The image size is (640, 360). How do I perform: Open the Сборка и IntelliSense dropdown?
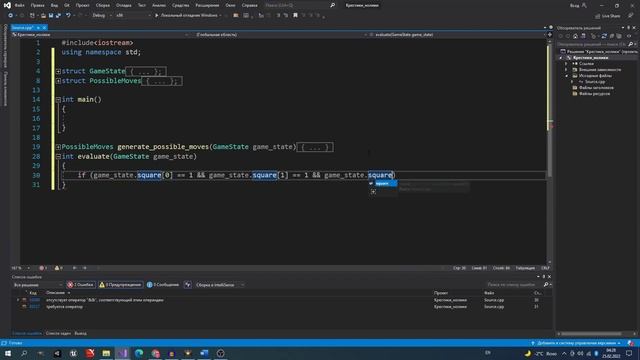(220, 285)
